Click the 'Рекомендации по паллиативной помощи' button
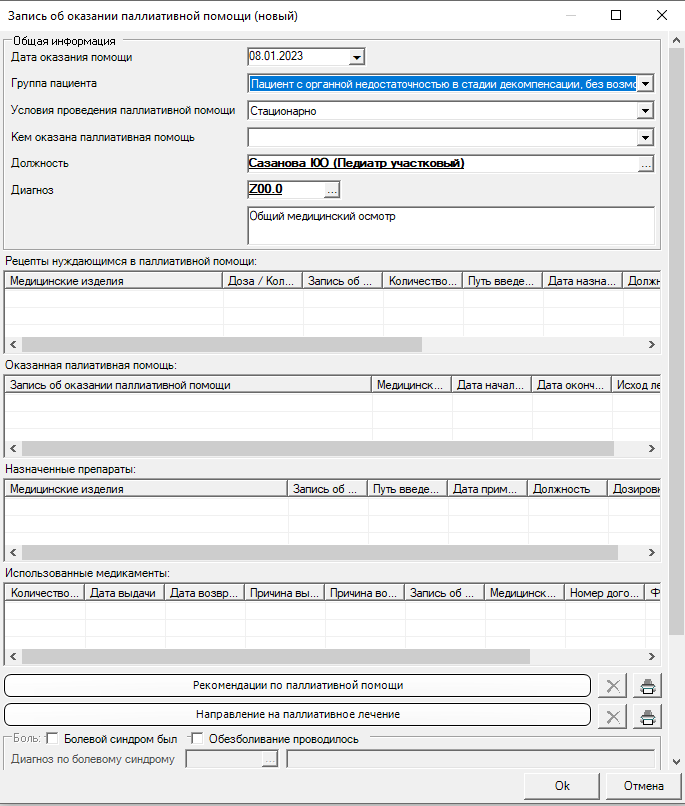685x806 pixels. 298,686
